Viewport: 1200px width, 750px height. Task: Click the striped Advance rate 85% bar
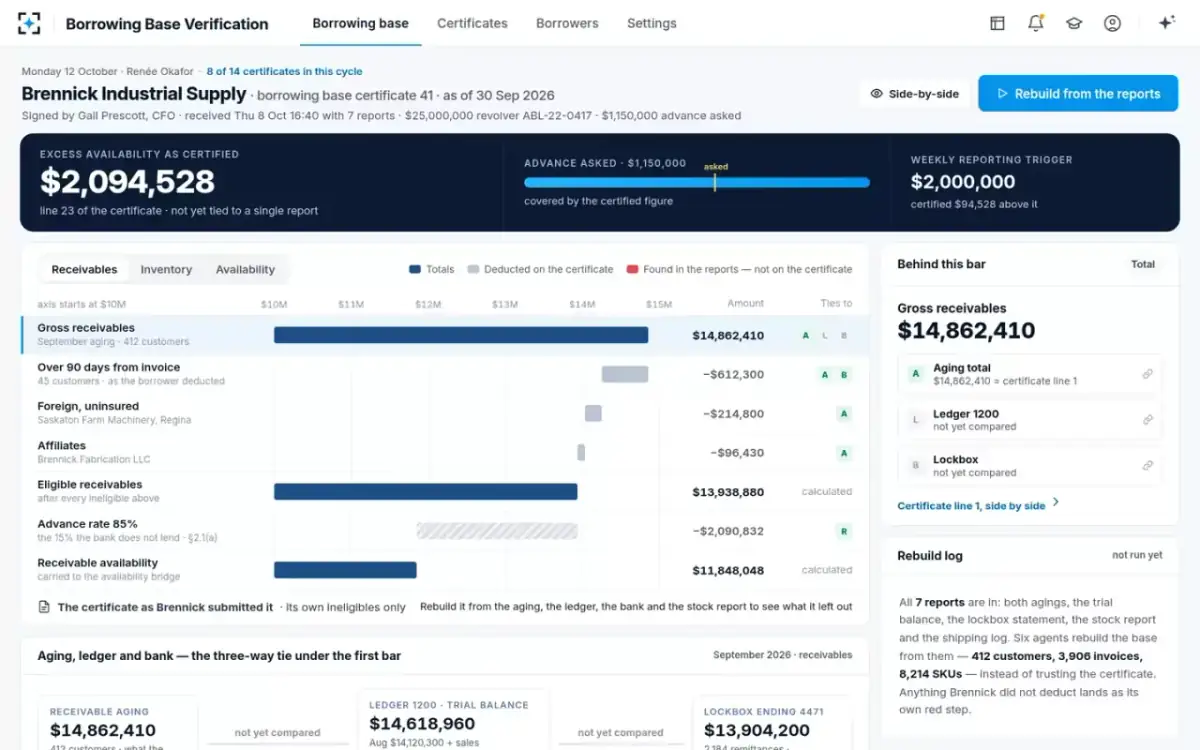(497, 531)
